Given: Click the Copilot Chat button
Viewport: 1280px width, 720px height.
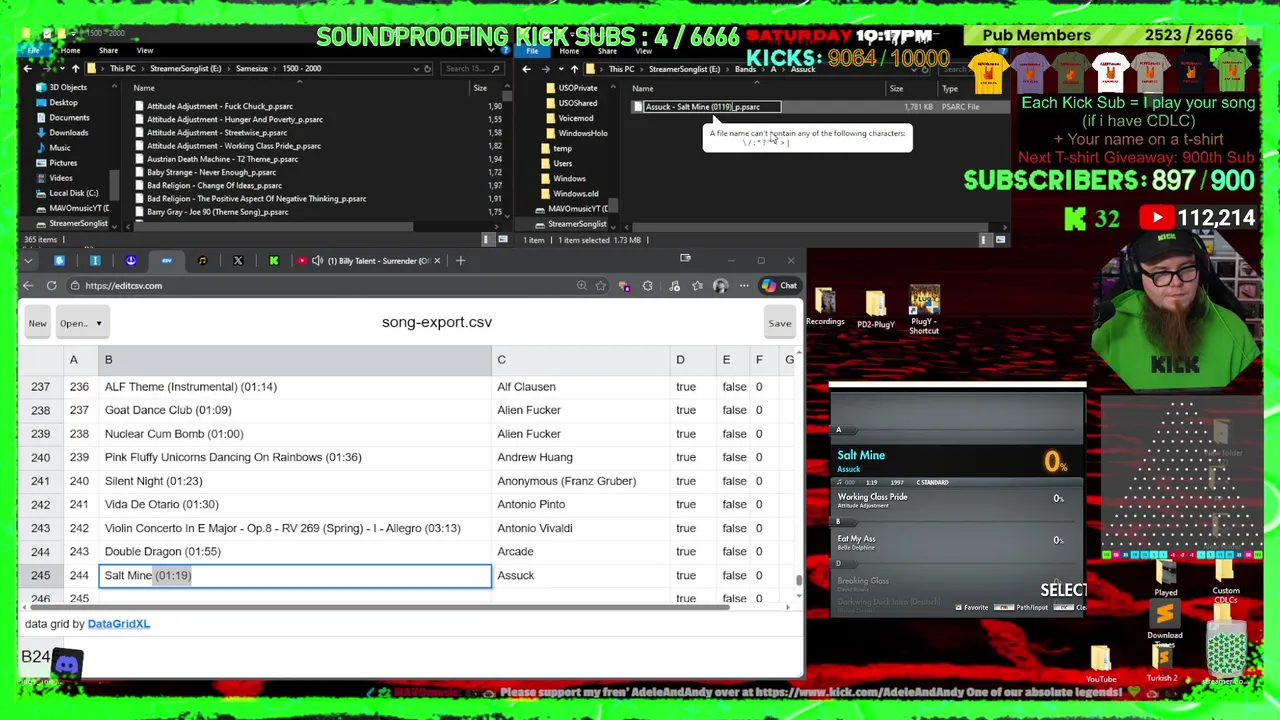Looking at the screenshot, I should [x=780, y=286].
